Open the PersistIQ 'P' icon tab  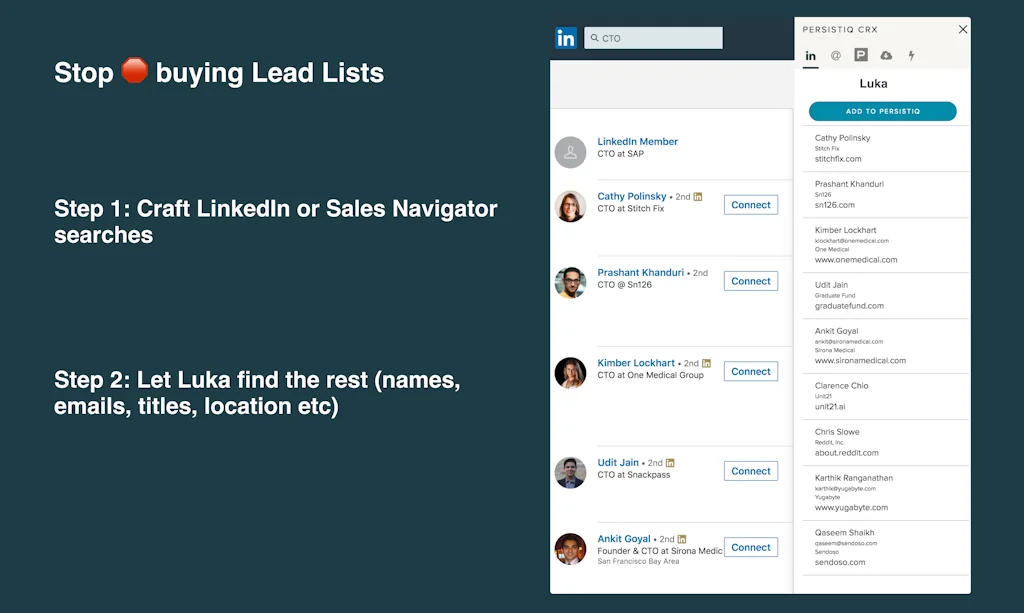861,56
